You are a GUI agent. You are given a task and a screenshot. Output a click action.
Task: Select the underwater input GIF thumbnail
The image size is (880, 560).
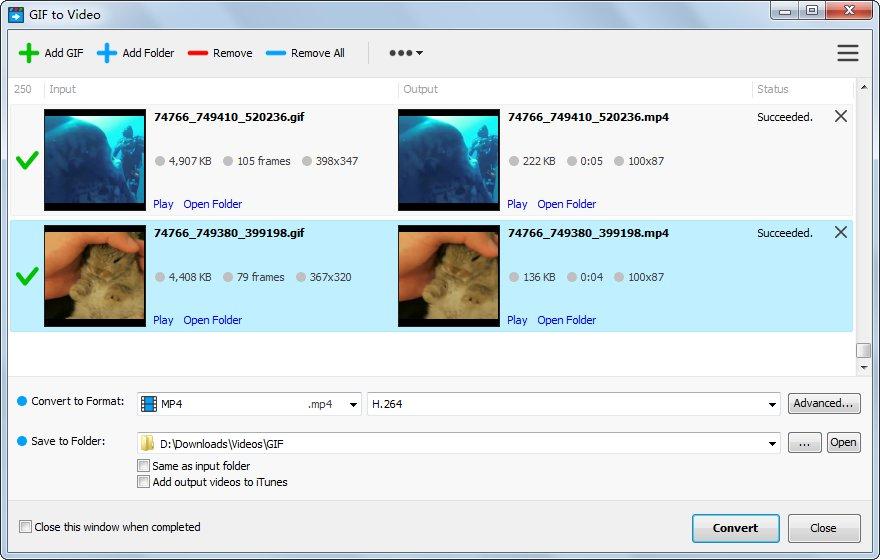[x=95, y=160]
